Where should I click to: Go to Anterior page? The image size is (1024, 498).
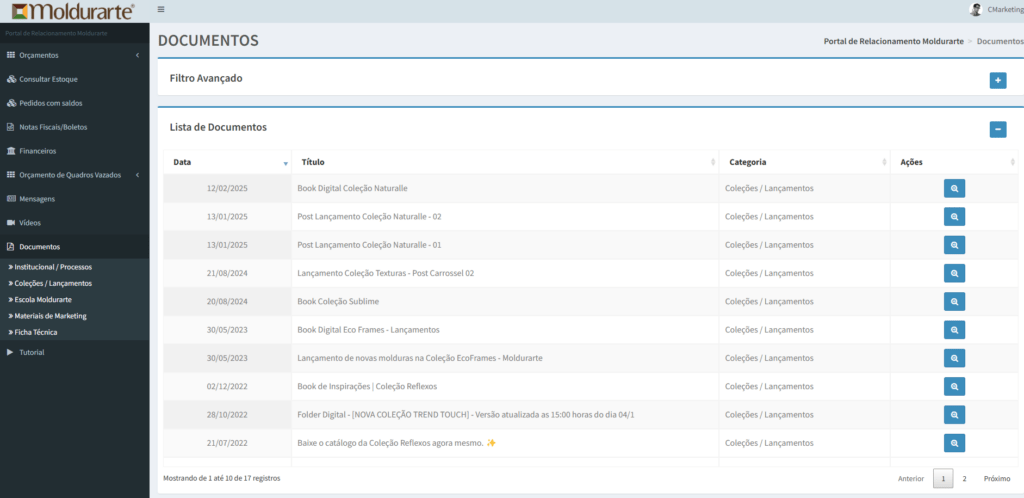(911, 478)
